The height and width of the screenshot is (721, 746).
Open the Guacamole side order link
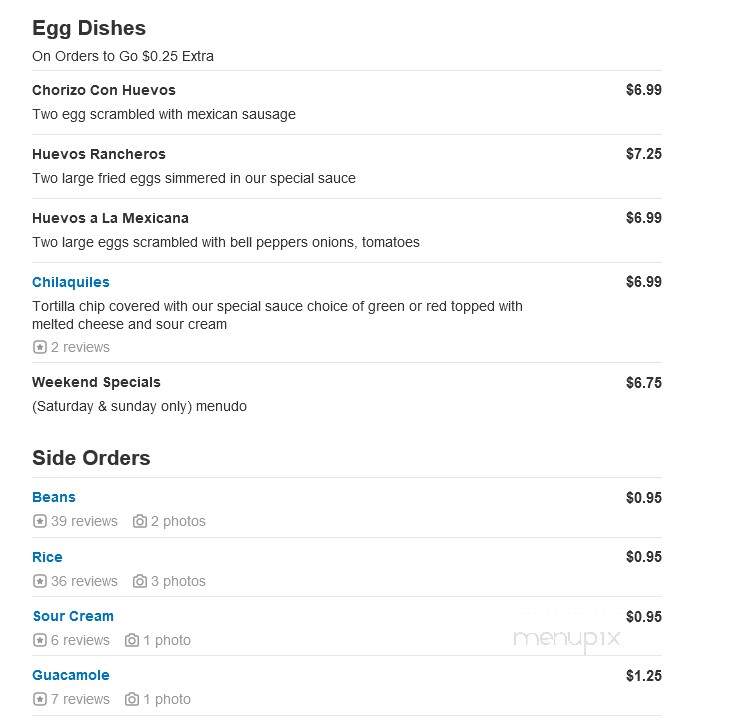71,675
